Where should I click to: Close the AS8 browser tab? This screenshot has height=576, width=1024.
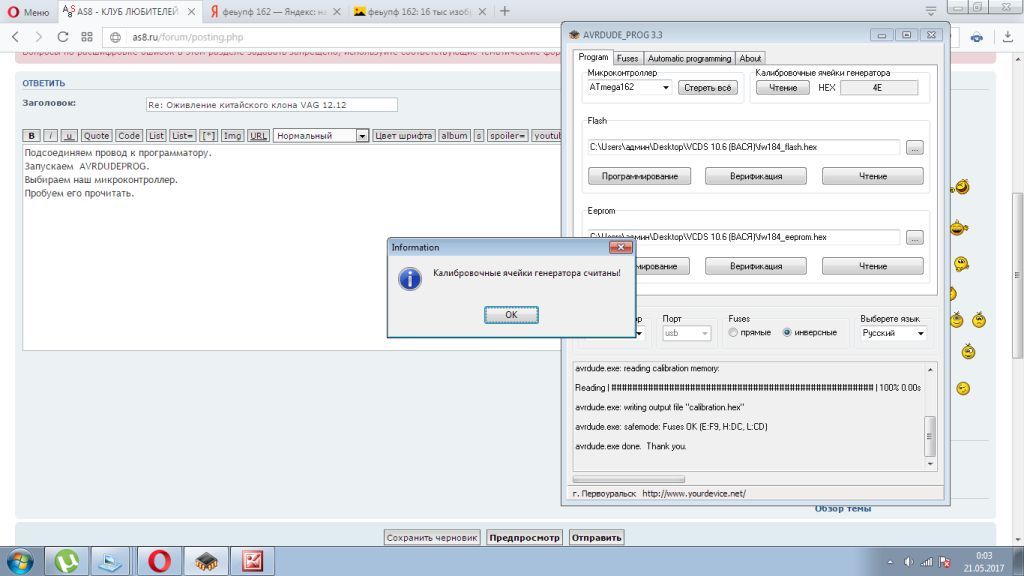click(x=191, y=12)
